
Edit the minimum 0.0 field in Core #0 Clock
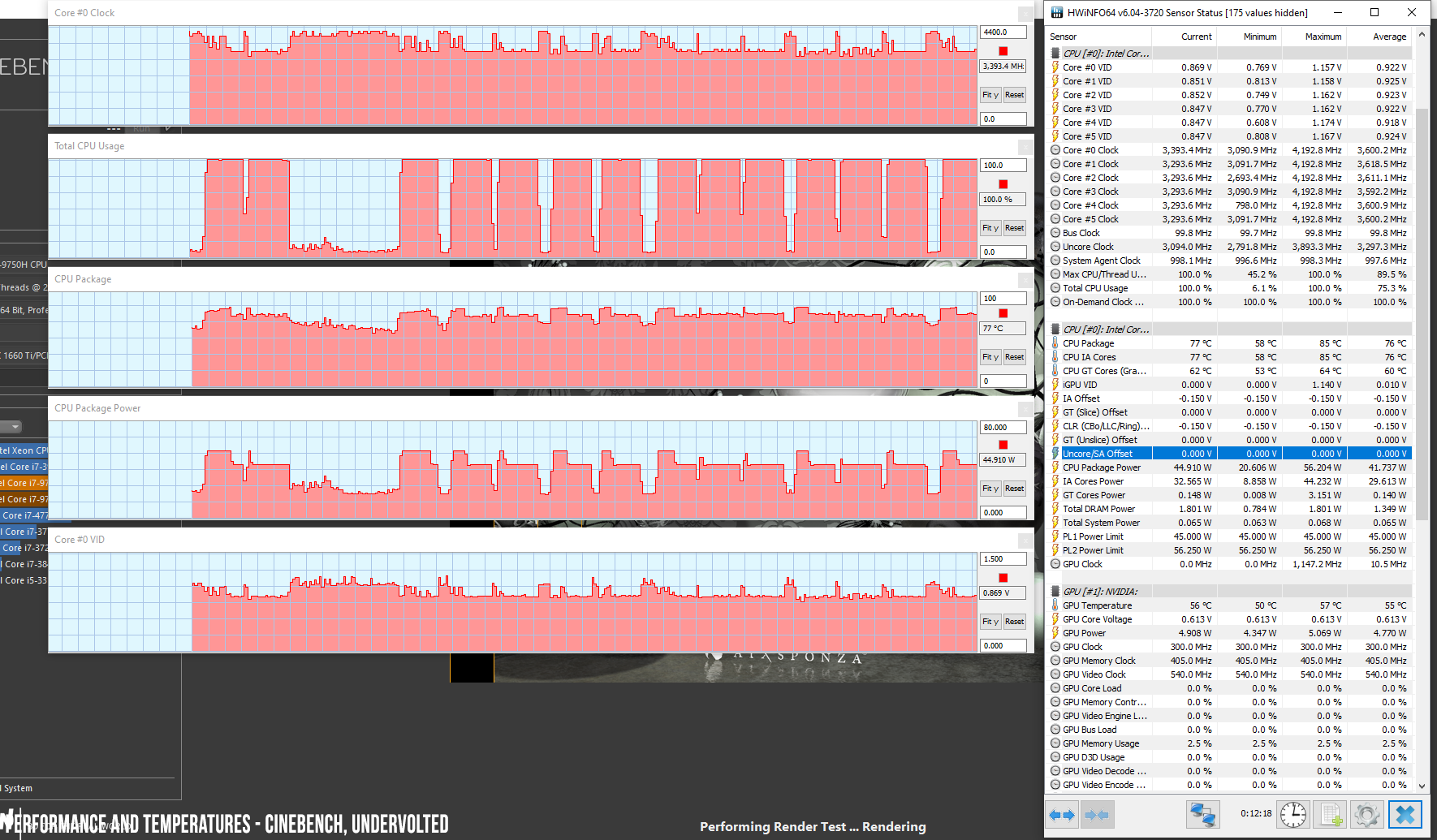(1003, 118)
